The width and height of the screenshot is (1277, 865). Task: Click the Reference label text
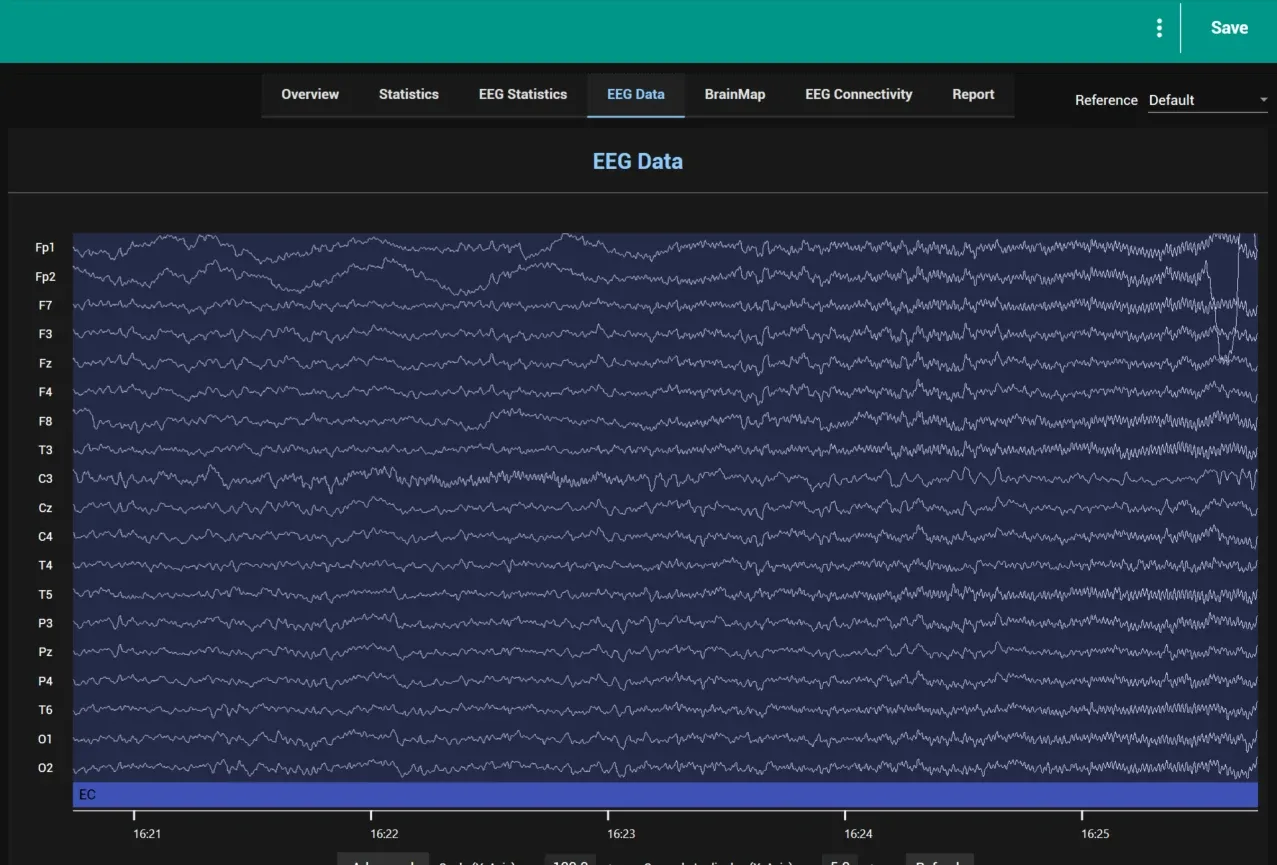[1106, 100]
